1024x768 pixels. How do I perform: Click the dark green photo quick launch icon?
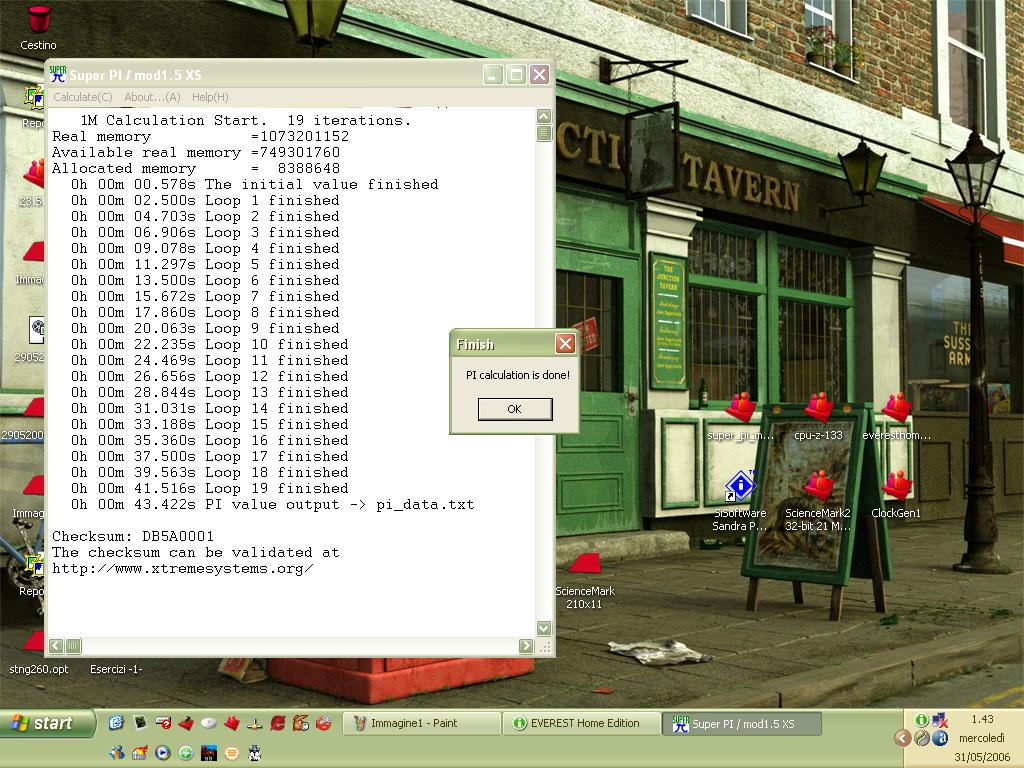140,722
